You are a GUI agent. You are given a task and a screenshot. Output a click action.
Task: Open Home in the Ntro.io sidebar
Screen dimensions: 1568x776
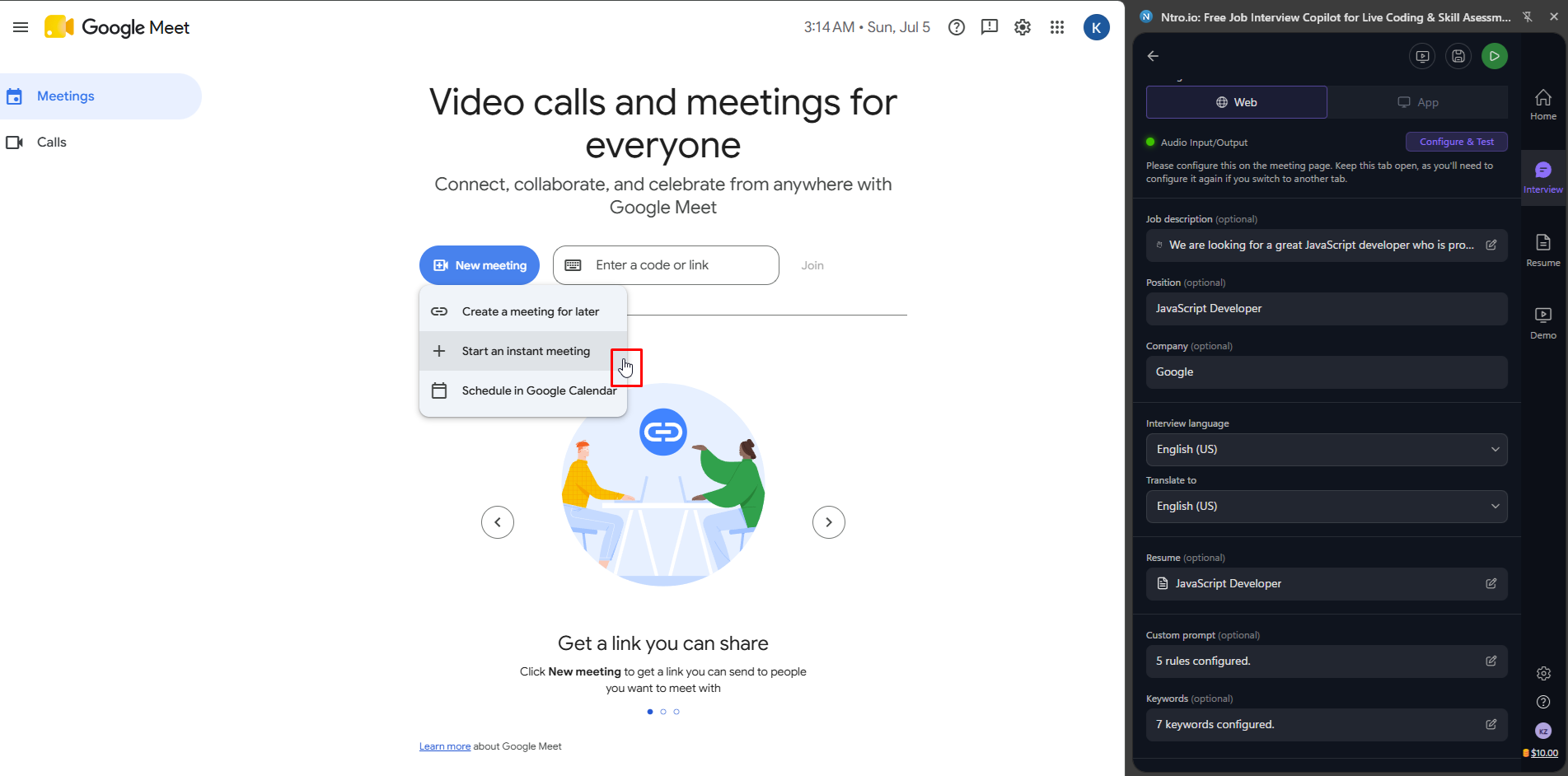coord(1543,105)
